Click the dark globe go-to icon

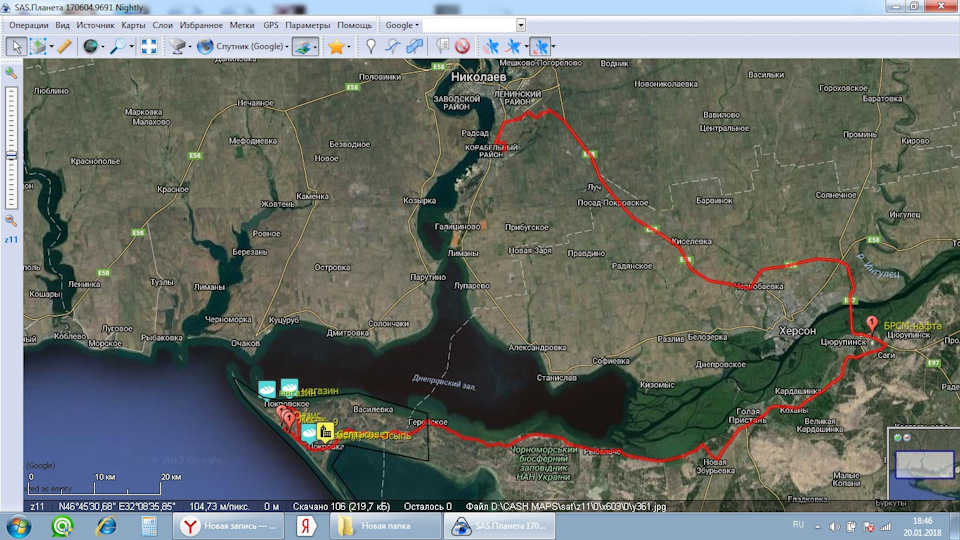(91, 46)
